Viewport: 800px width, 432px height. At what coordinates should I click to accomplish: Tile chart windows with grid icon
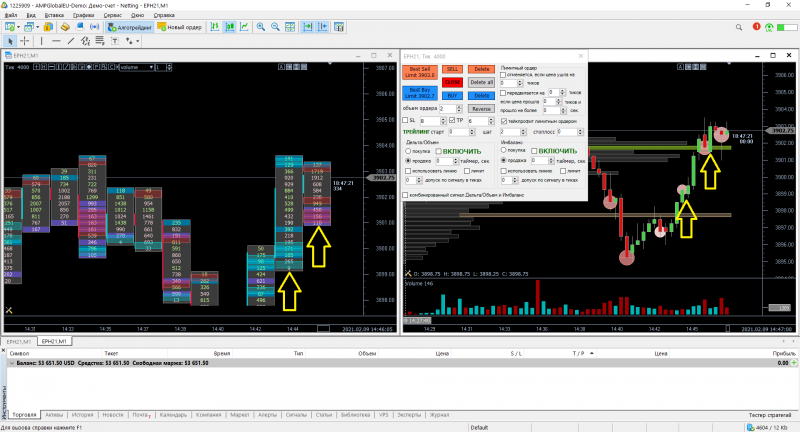[x=290, y=27]
